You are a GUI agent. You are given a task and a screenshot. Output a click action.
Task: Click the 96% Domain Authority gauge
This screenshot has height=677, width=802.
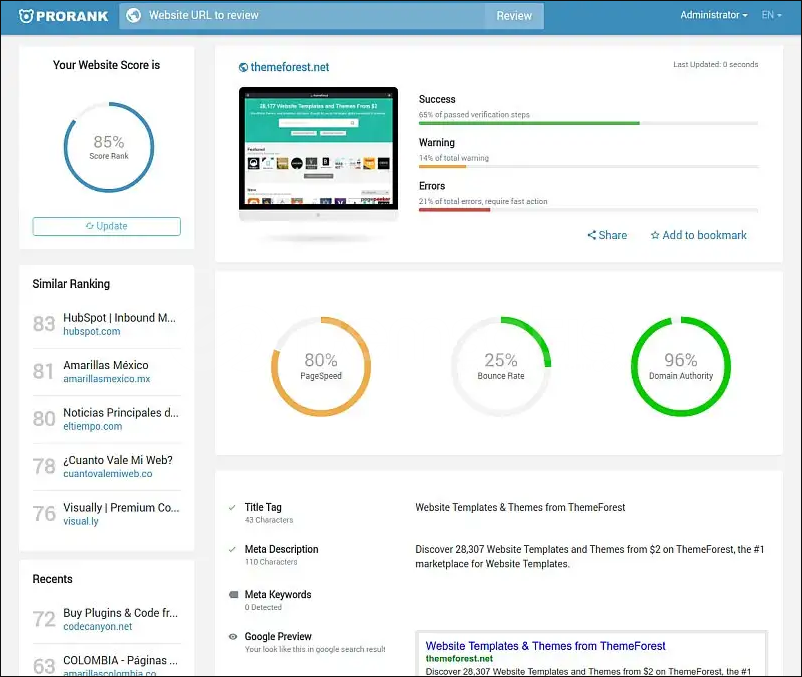[x=681, y=366]
